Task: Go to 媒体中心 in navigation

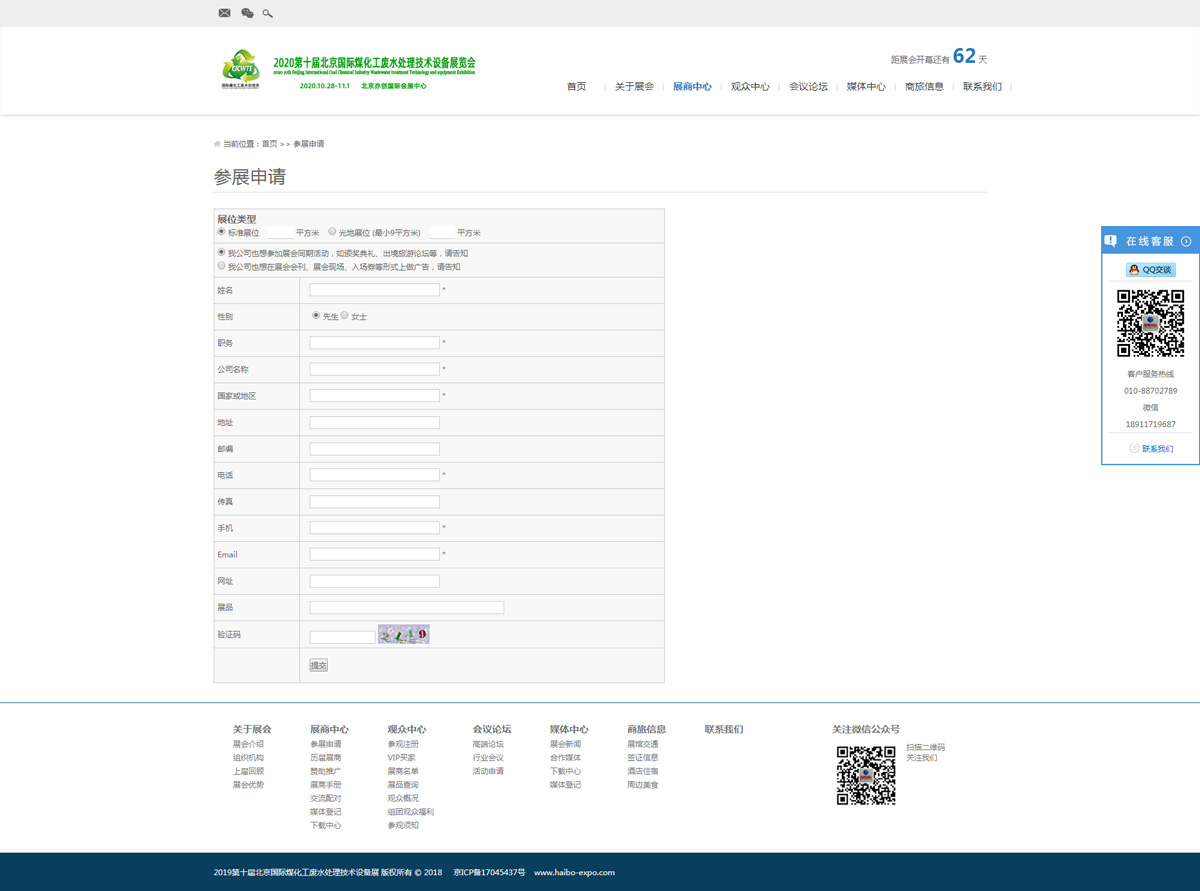Action: coord(866,87)
